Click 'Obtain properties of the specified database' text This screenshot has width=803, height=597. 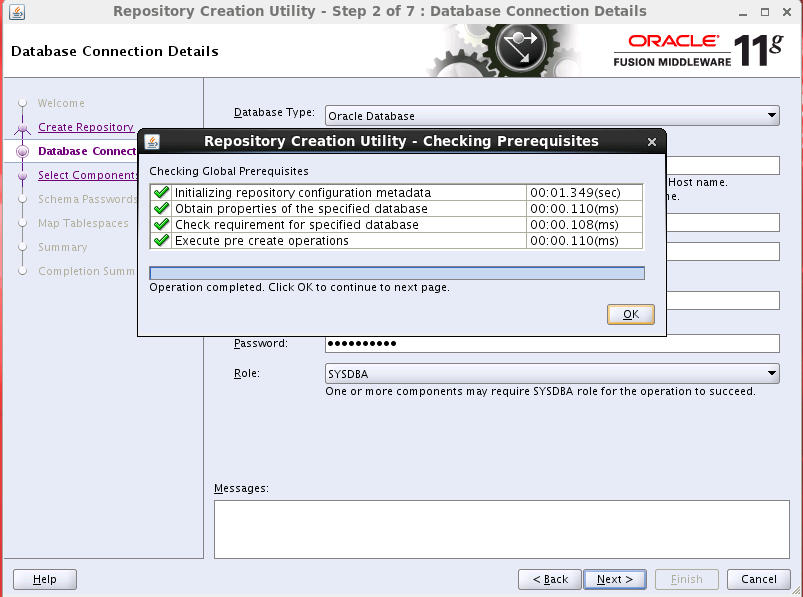tap(301, 208)
